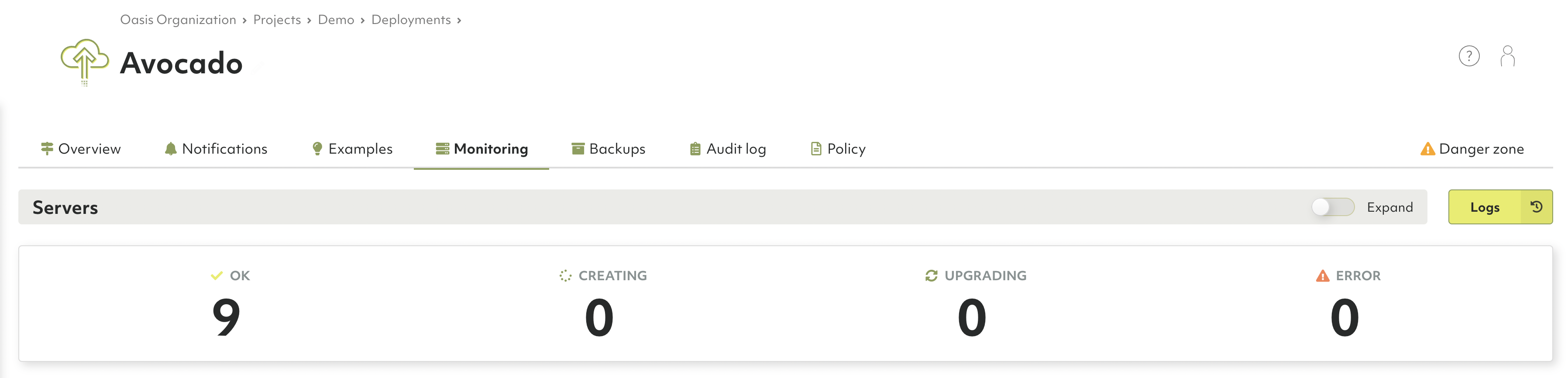The height and width of the screenshot is (378, 1568).
Task: Navigate to Projects breadcrumb link
Action: click(277, 20)
